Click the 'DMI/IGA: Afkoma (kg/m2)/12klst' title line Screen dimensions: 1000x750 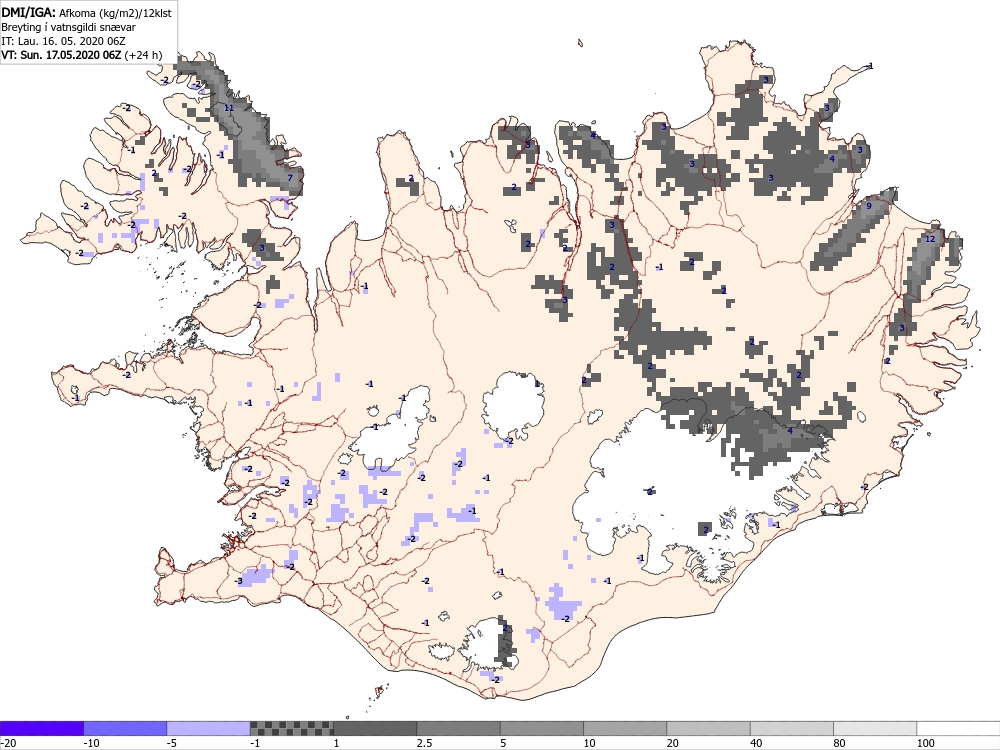click(x=86, y=13)
